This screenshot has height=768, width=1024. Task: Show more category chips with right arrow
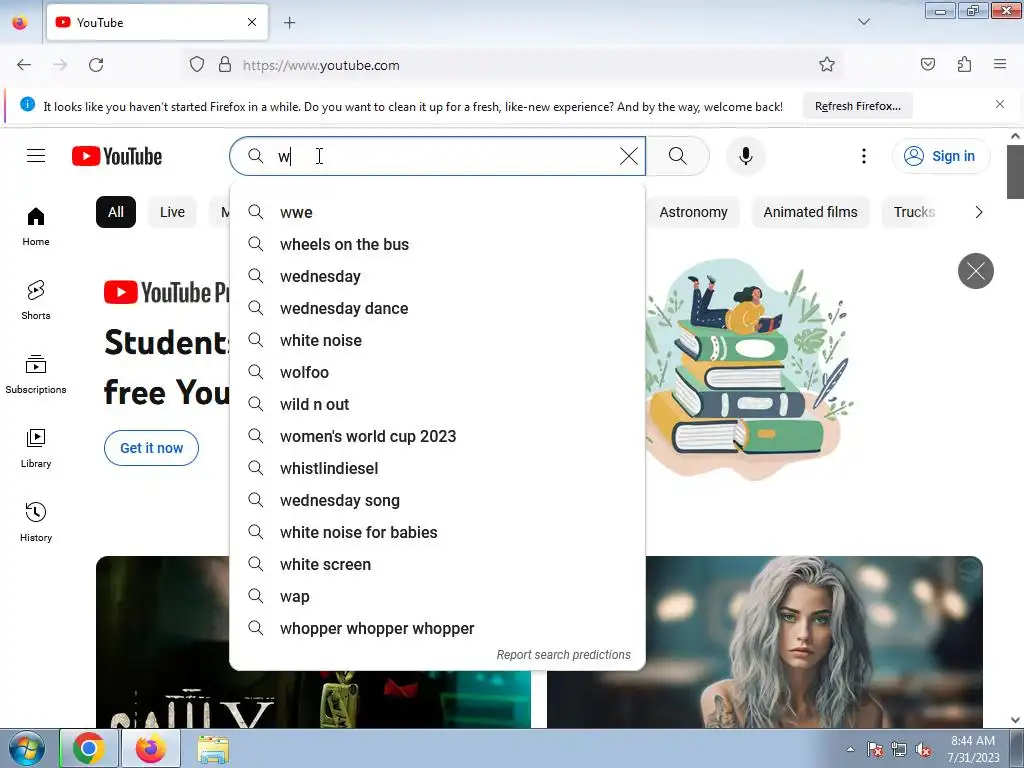point(978,212)
